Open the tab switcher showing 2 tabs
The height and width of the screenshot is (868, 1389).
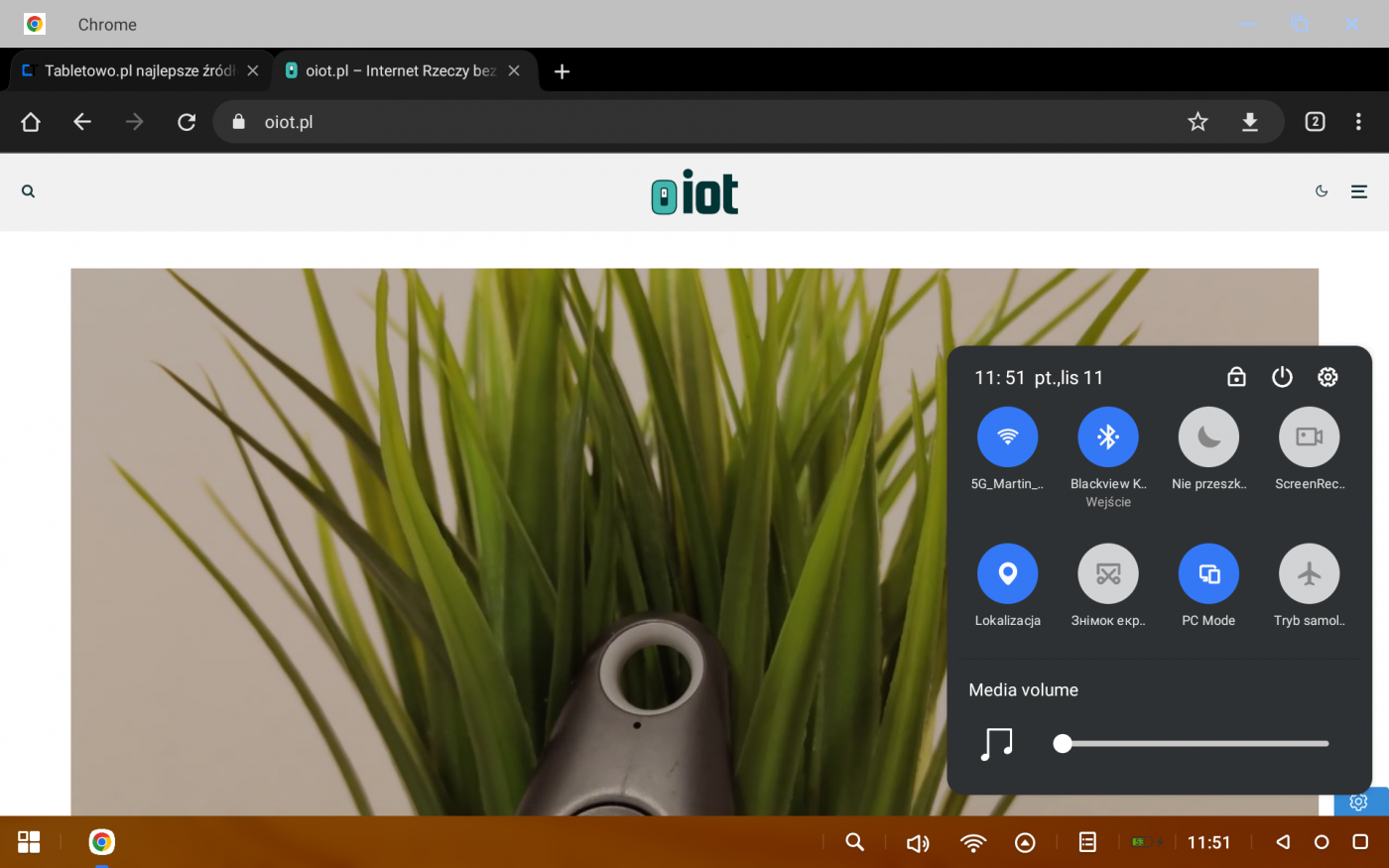pyautogui.click(x=1315, y=122)
